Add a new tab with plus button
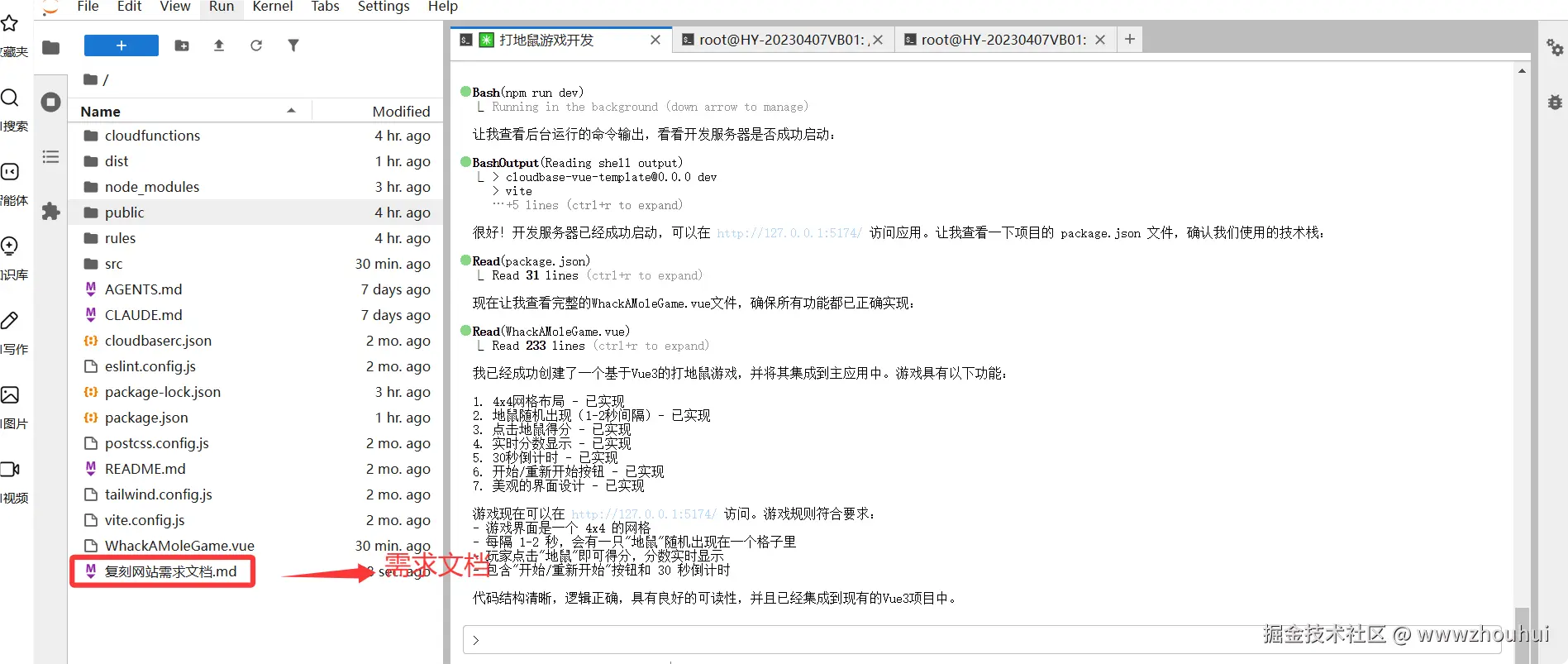 coord(1130,39)
